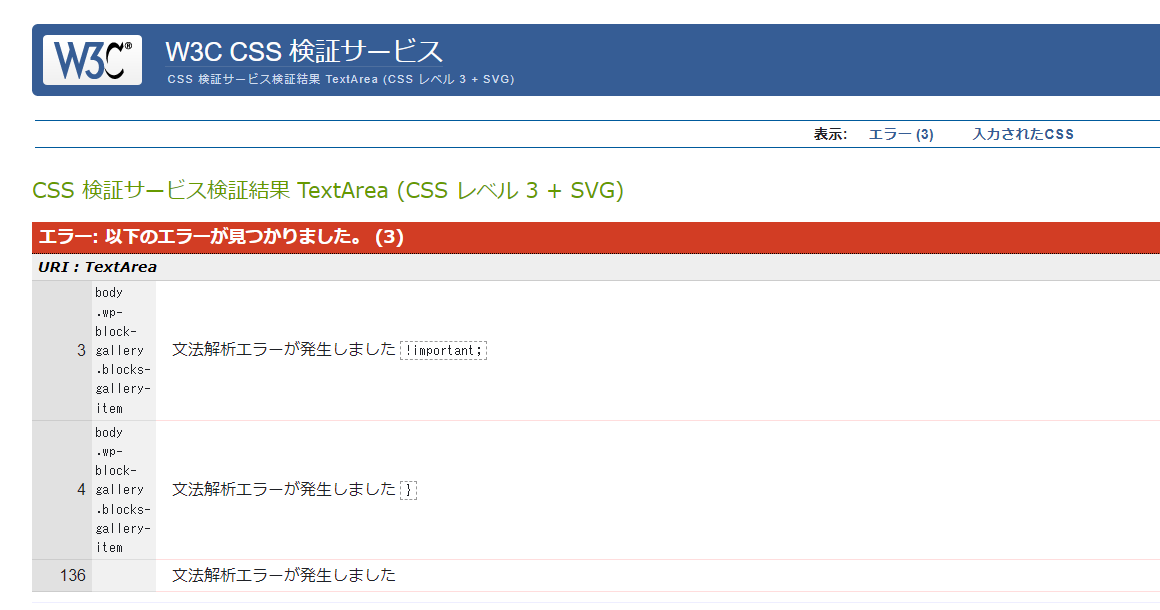Open the W3C CSS 検証サービス title link
The width and height of the screenshot is (1160, 610).
[x=304, y=51]
